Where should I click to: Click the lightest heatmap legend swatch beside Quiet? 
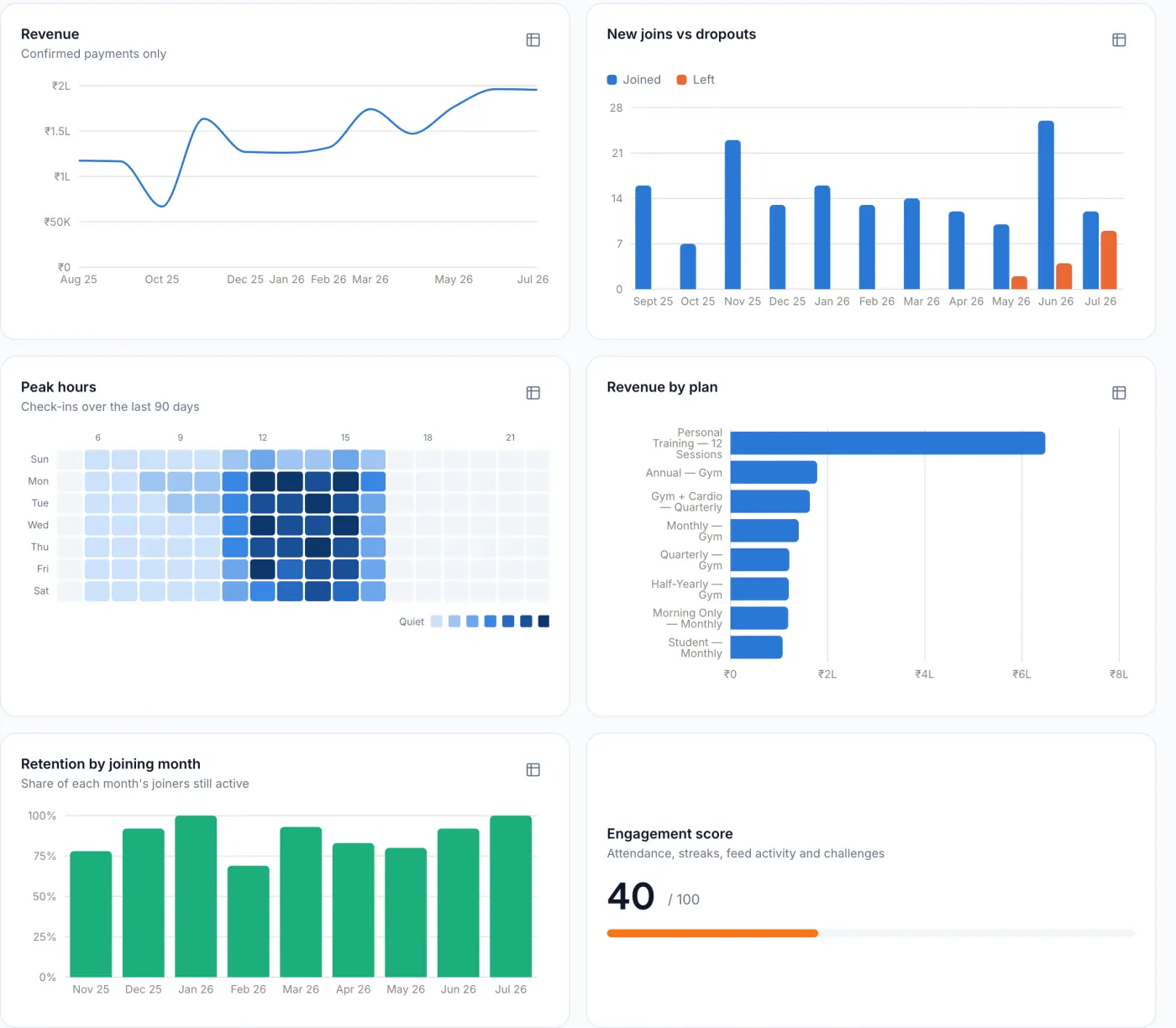click(x=436, y=622)
